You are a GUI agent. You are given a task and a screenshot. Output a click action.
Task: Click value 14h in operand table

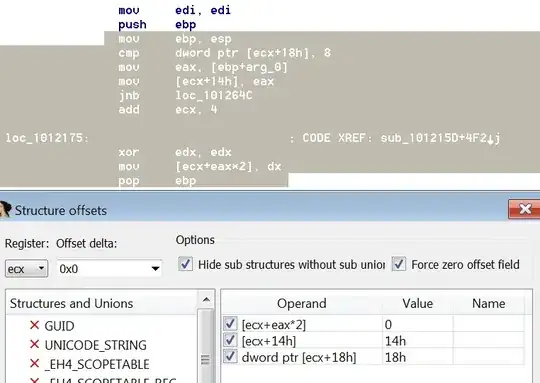point(395,341)
